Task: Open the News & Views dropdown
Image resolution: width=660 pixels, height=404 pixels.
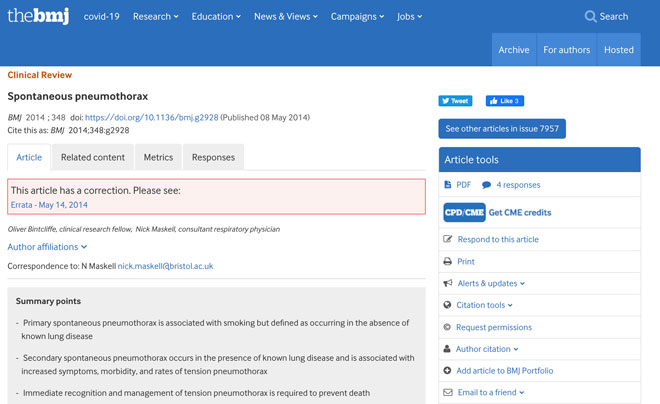Action: click(x=286, y=16)
